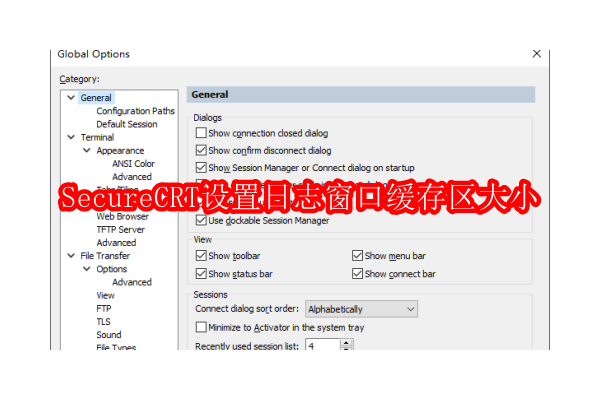Open FTP category
Viewport: 600px width, 400px height.
tap(104, 308)
